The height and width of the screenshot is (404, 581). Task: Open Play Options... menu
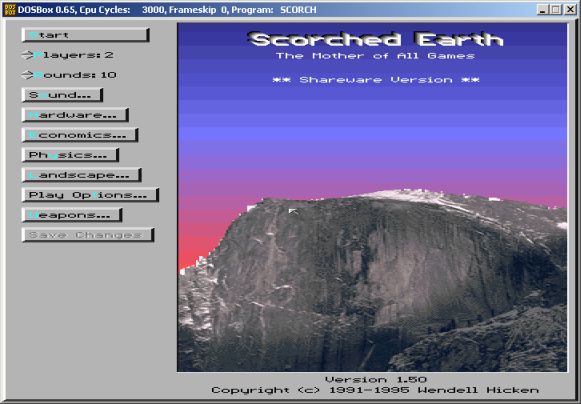click(x=90, y=195)
